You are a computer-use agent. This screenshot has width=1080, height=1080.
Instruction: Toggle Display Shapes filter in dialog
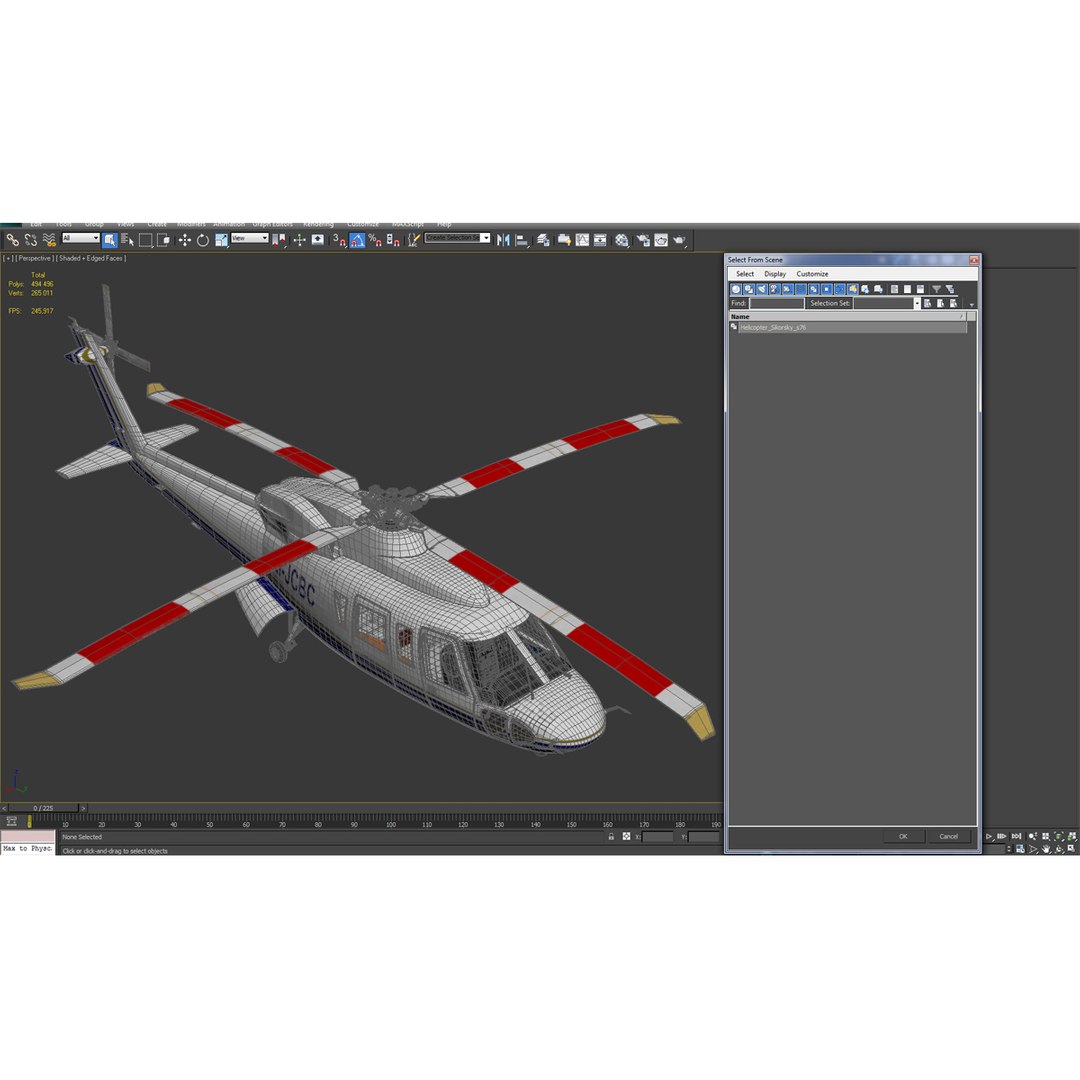click(749, 289)
